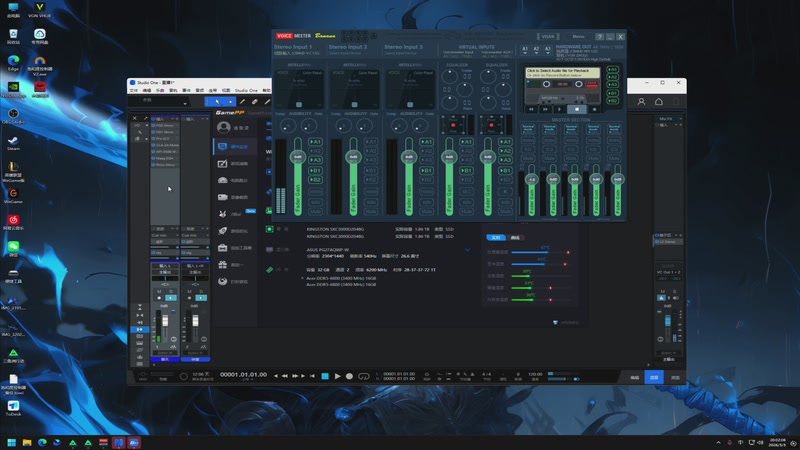Switch to the first blue realtime tab in GamePP
Image resolution: width=800 pixels, height=450 pixels.
(x=495, y=237)
